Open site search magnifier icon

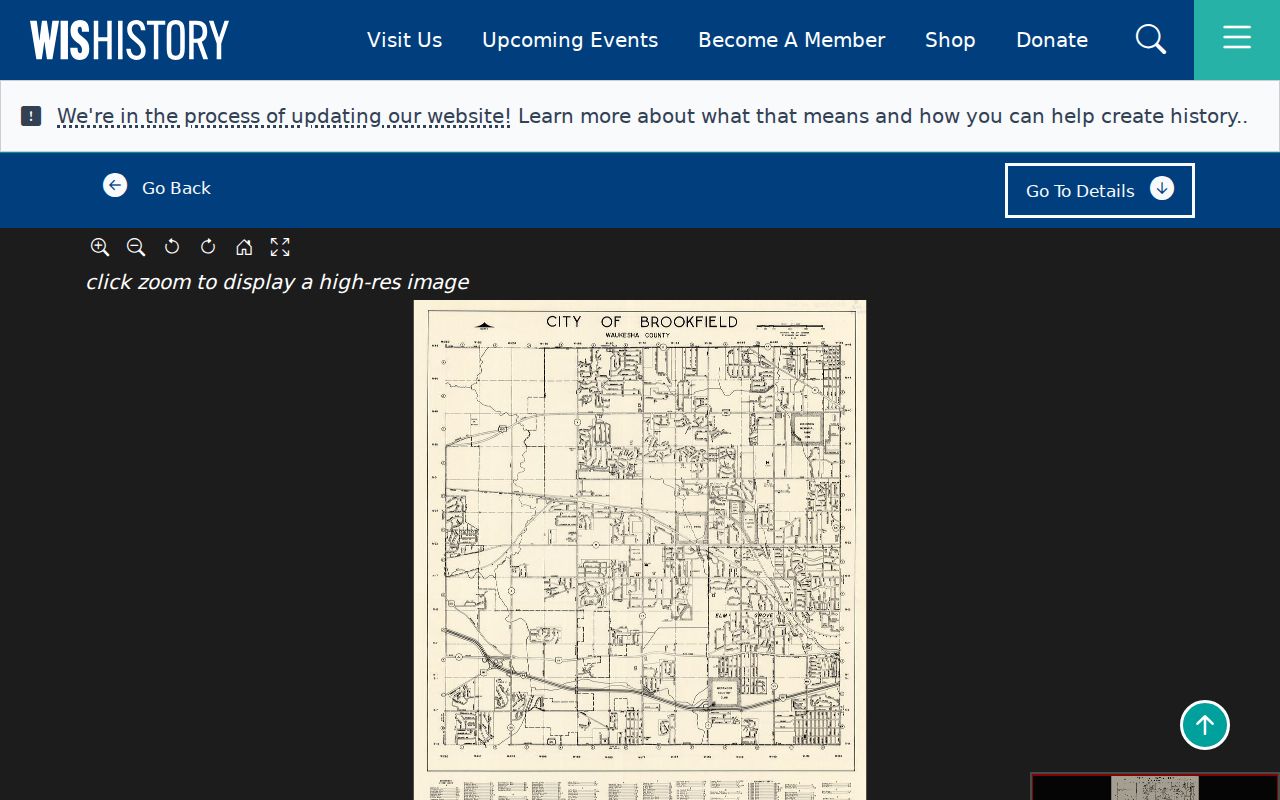tap(1151, 40)
